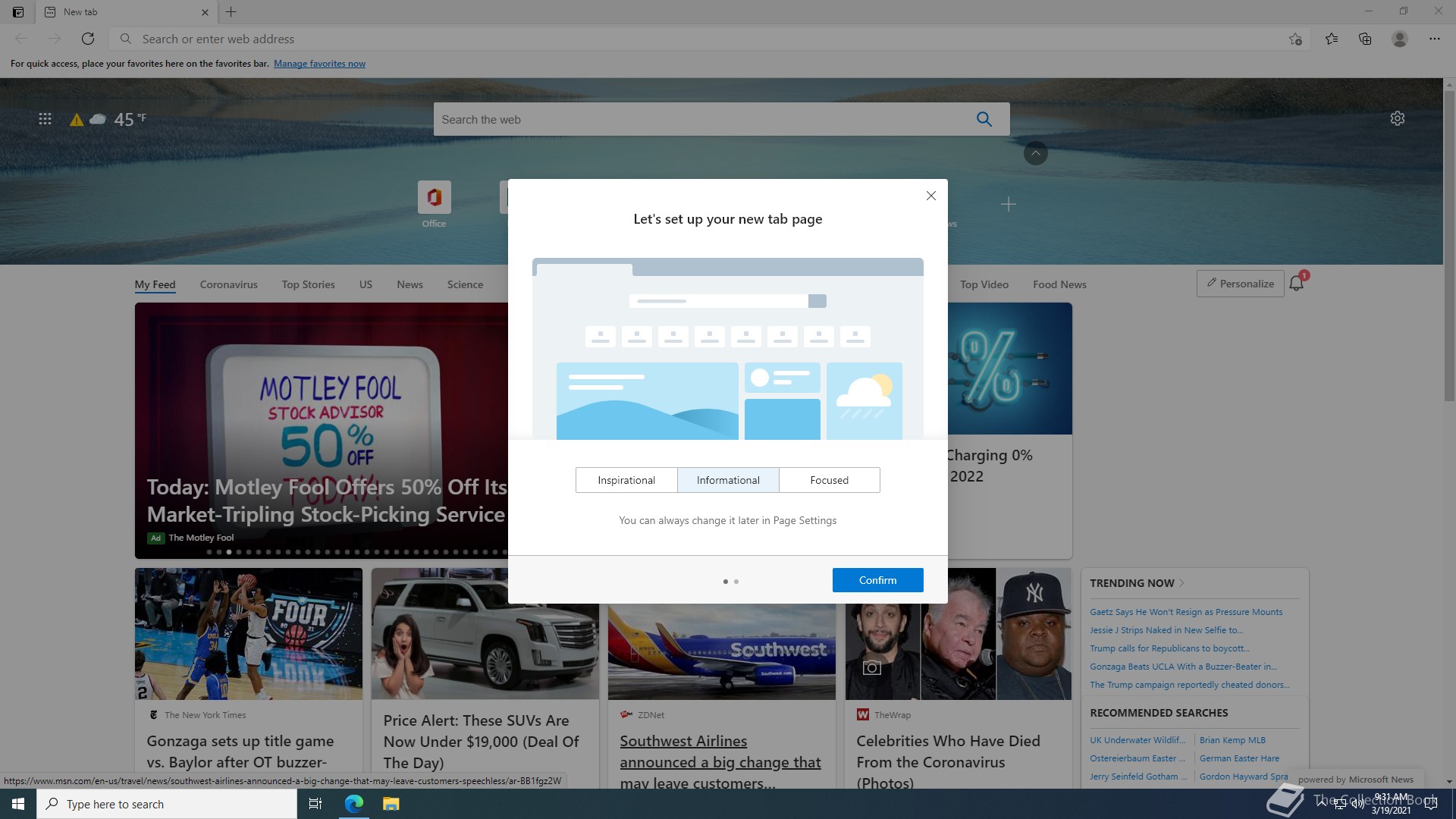Open Ostereierbaum Easter recommended search
This screenshot has height=819, width=1456.
(x=1137, y=758)
